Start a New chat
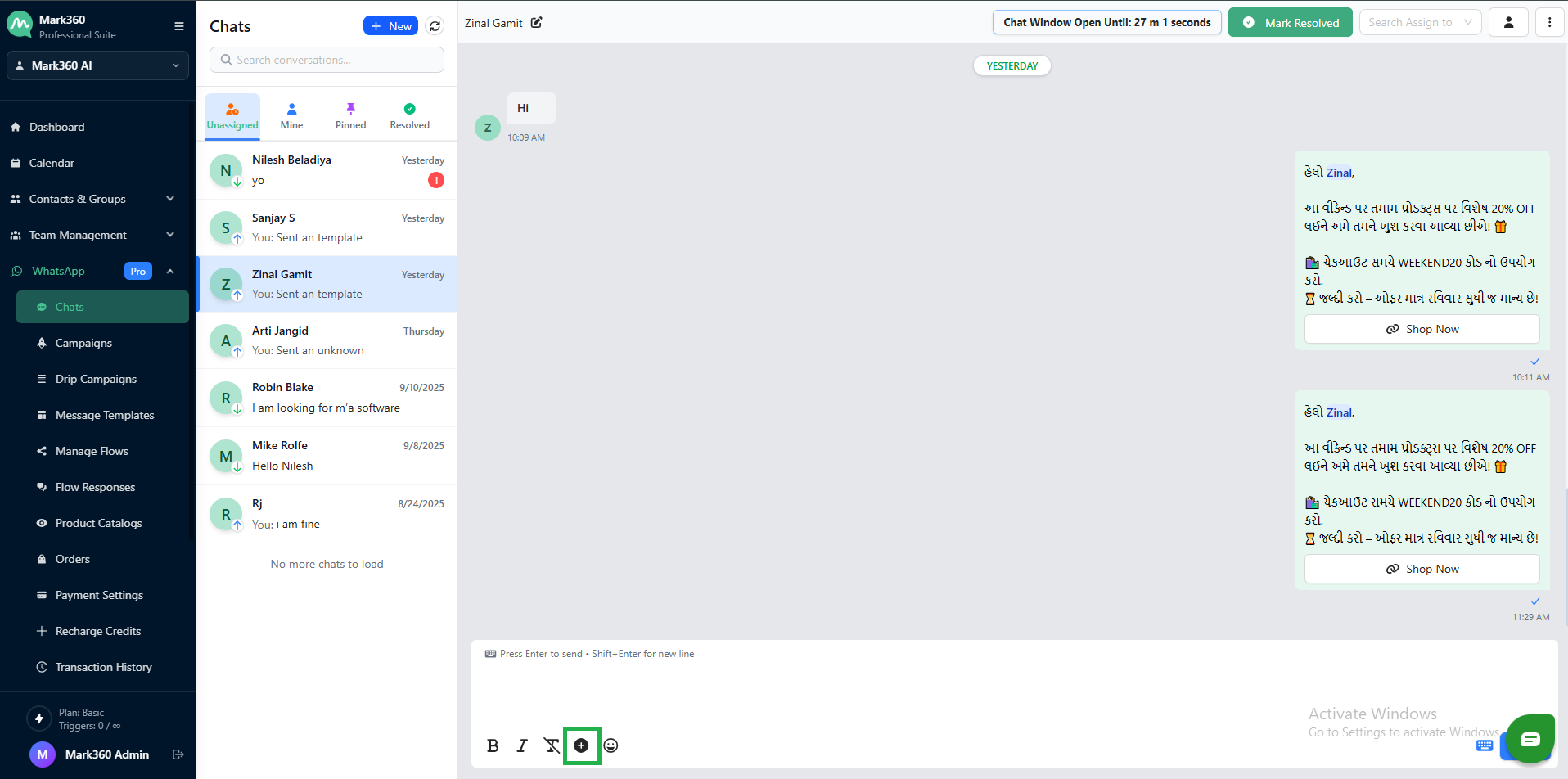The image size is (1568, 779). [x=390, y=26]
